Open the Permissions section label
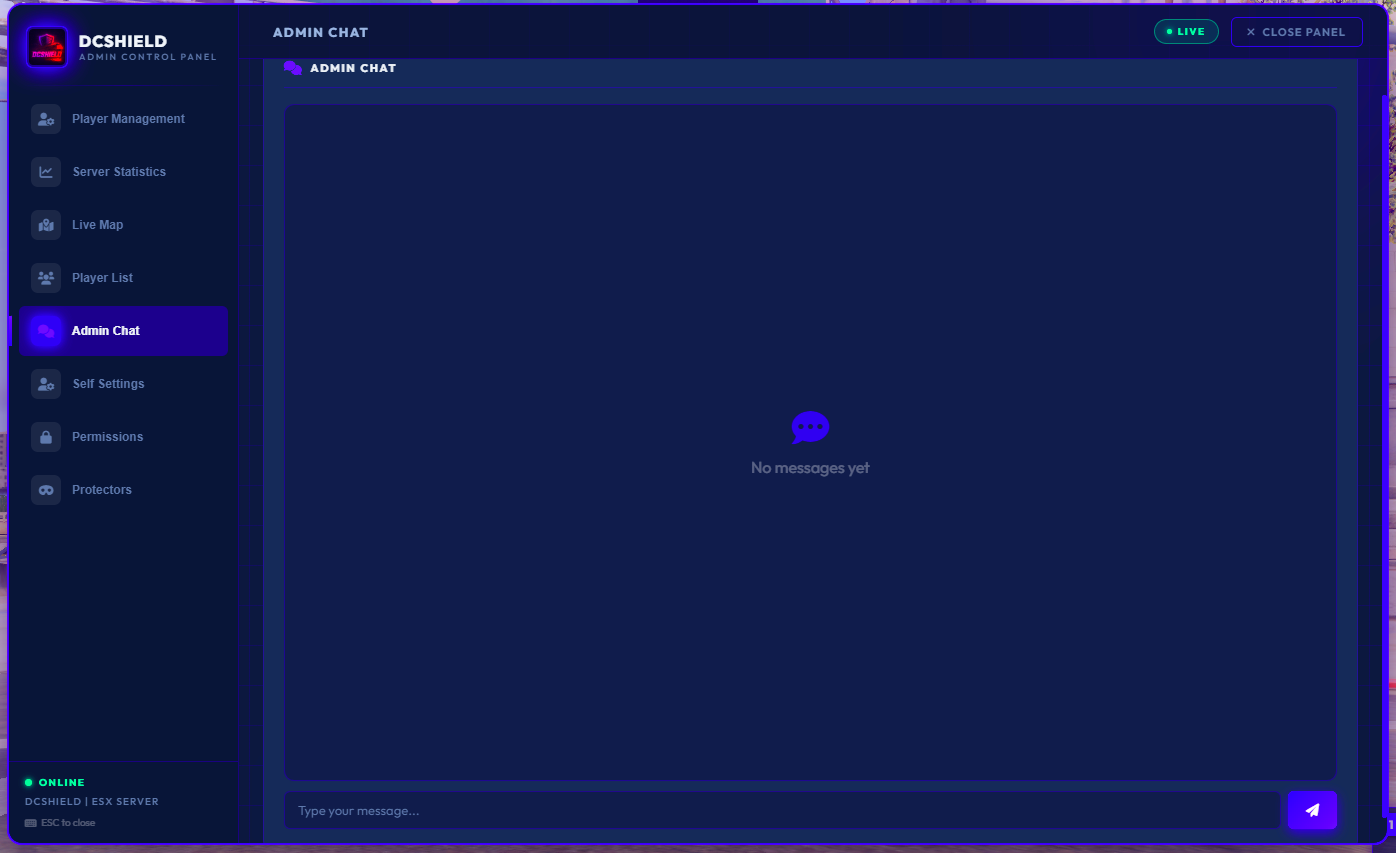 pyautogui.click(x=107, y=437)
